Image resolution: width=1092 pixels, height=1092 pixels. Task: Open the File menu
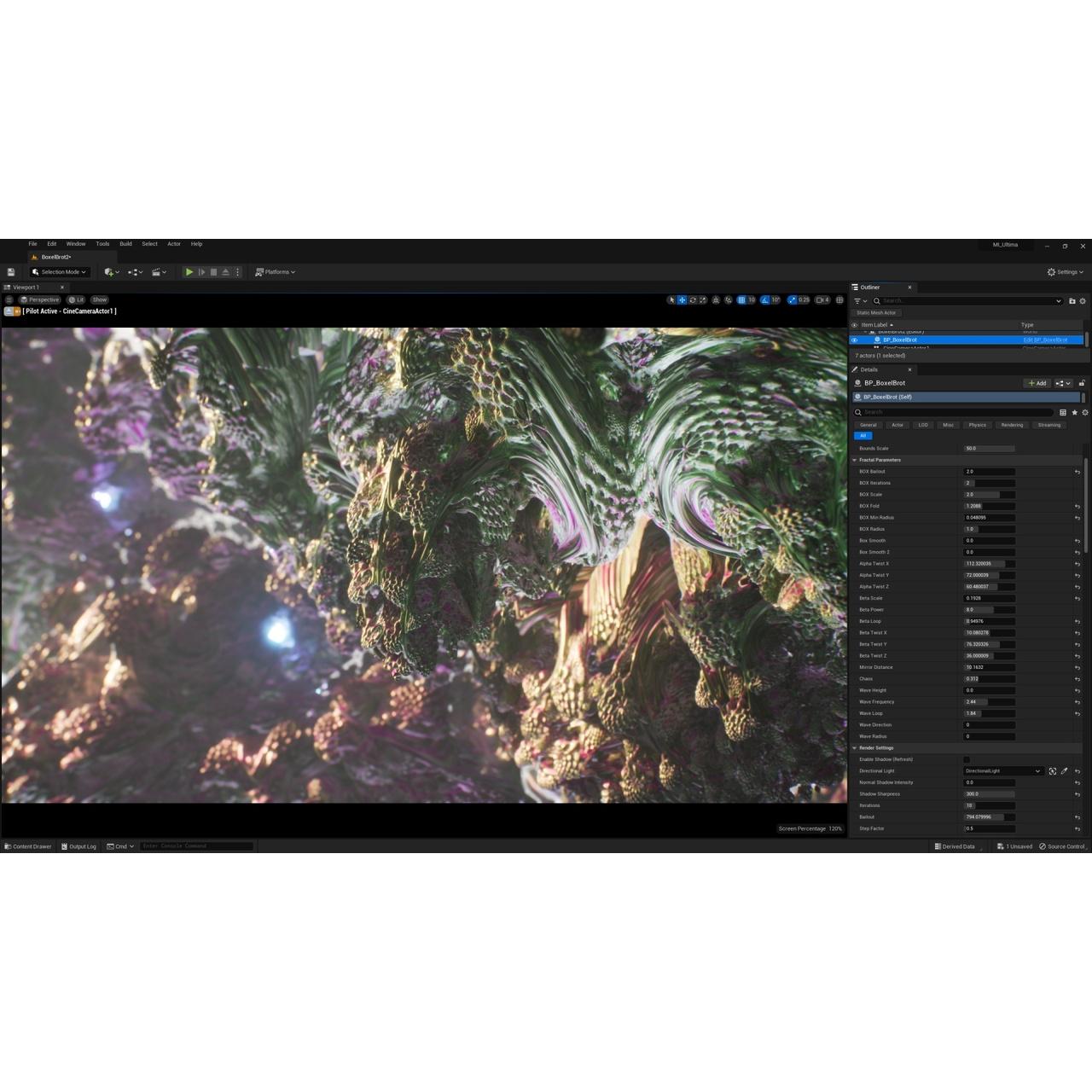(32, 244)
